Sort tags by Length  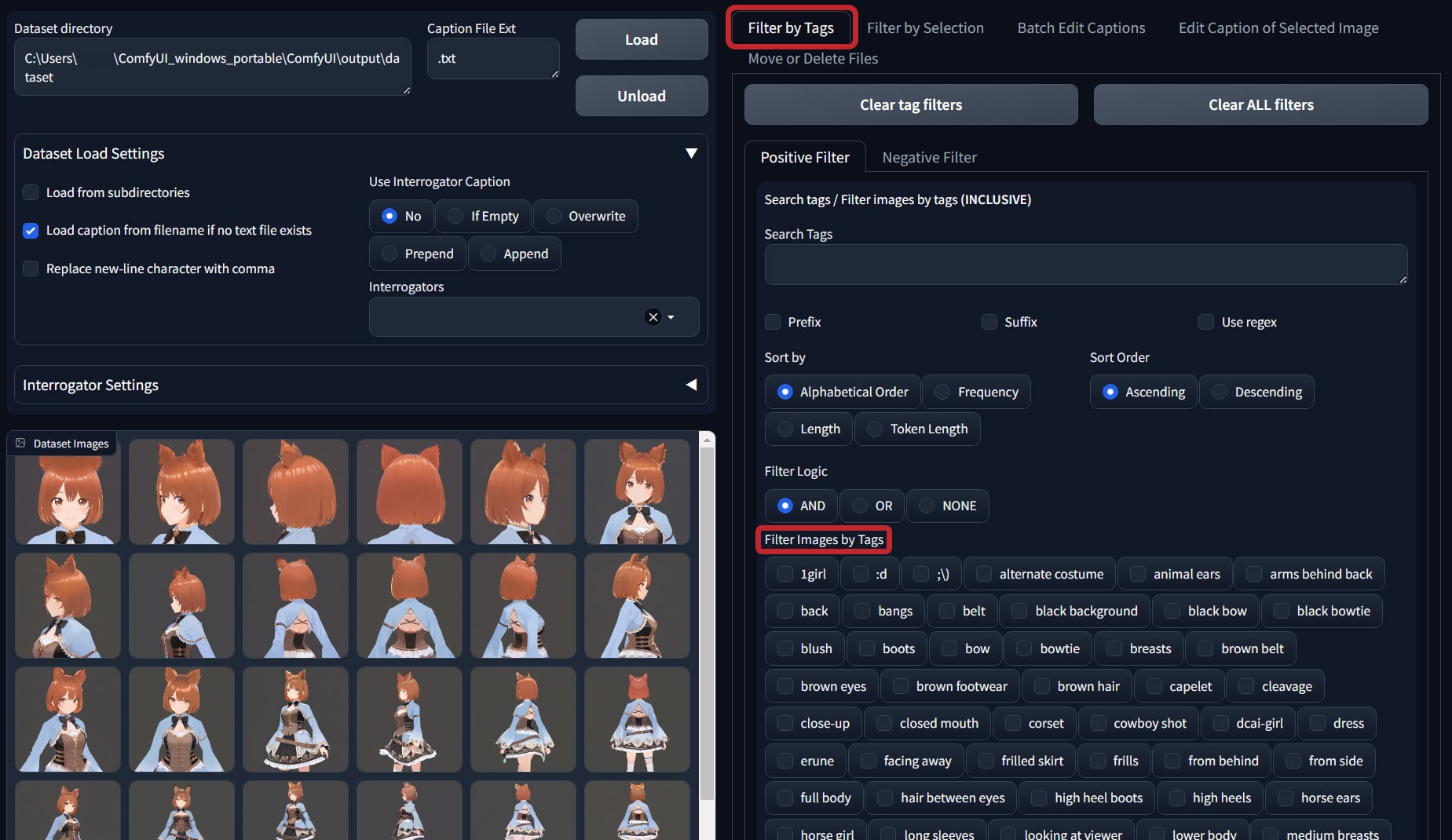click(808, 429)
